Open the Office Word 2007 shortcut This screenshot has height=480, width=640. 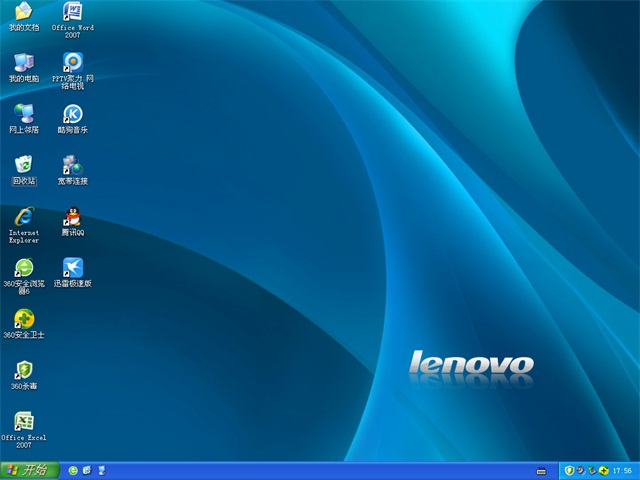(x=72, y=12)
